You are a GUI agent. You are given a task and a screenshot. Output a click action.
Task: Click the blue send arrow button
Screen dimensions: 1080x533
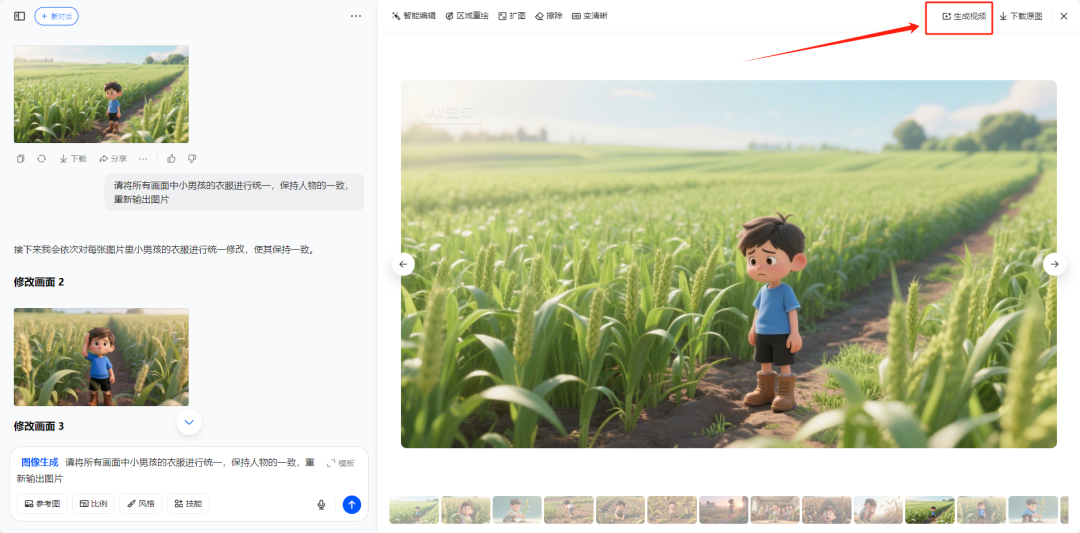point(352,505)
